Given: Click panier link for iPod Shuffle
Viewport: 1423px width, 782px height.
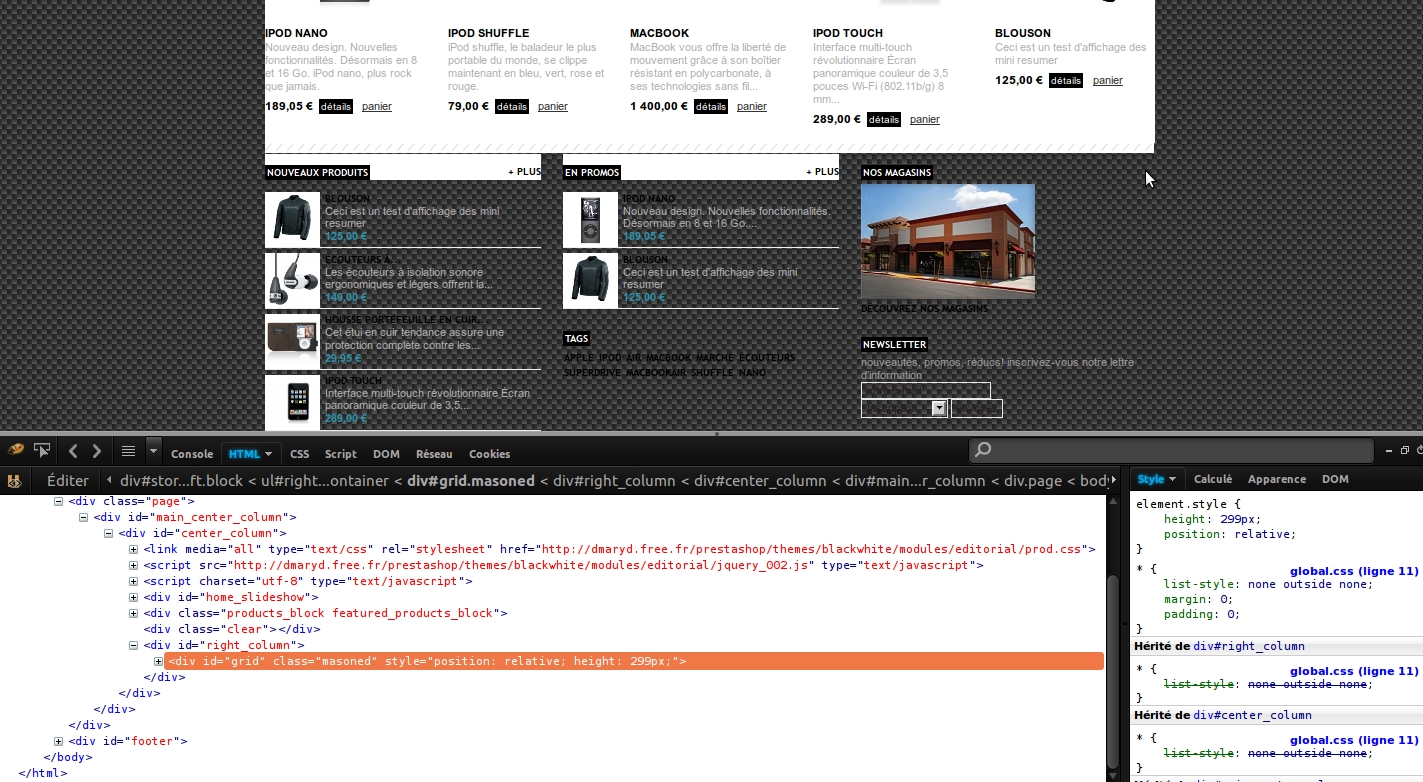Looking at the screenshot, I should (x=552, y=106).
